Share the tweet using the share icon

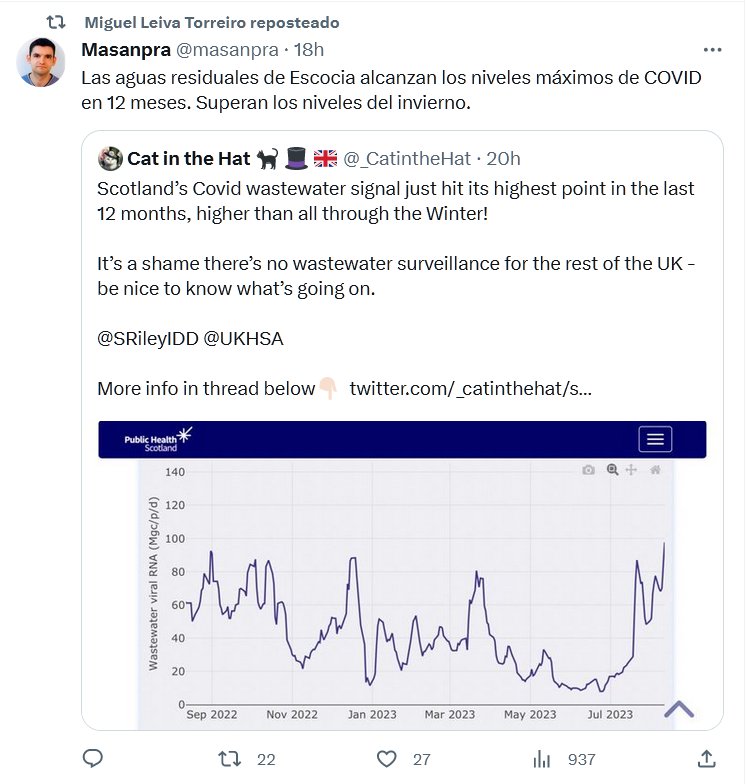(x=706, y=758)
